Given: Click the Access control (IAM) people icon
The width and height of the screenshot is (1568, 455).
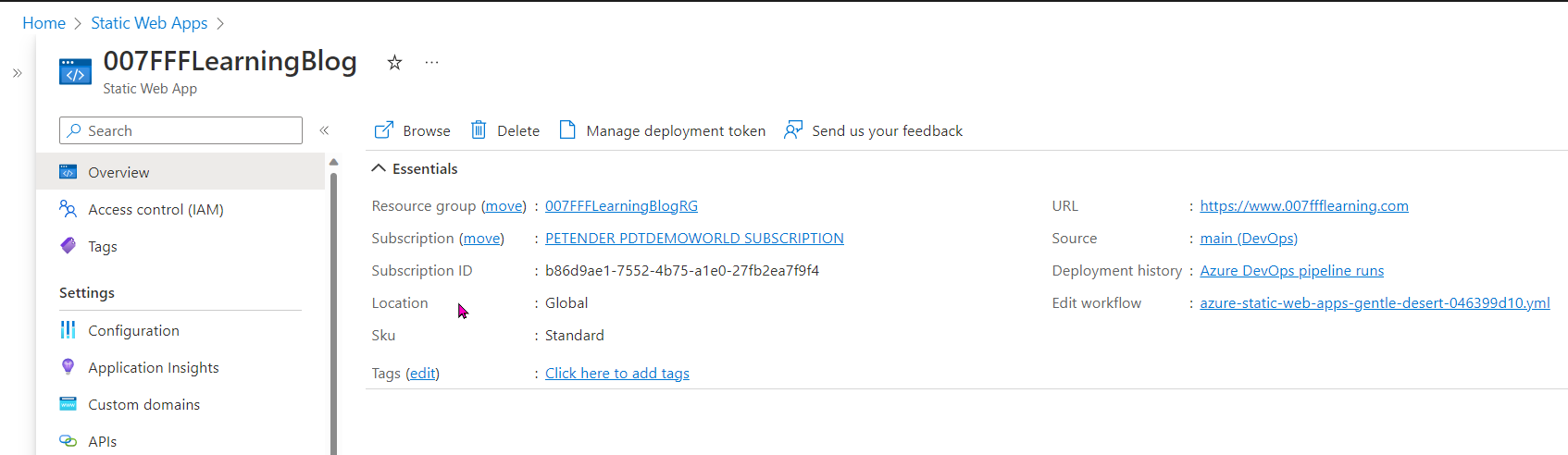Looking at the screenshot, I should pos(68,209).
